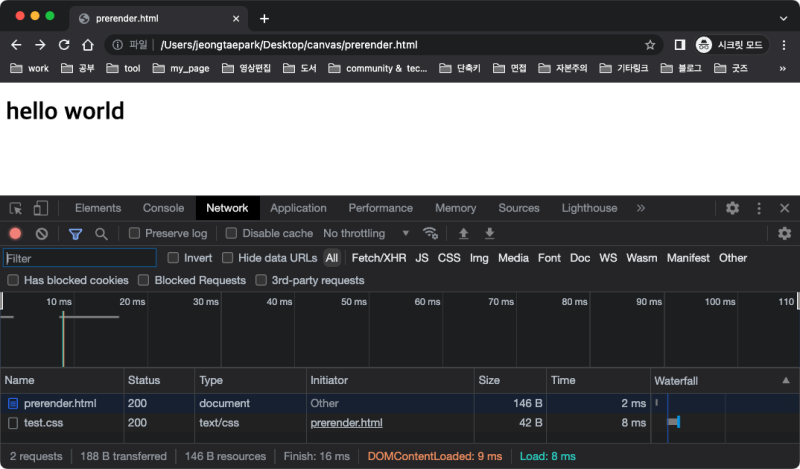Image resolution: width=800 pixels, height=469 pixels.
Task: Clear the network log
Action: [x=42, y=233]
